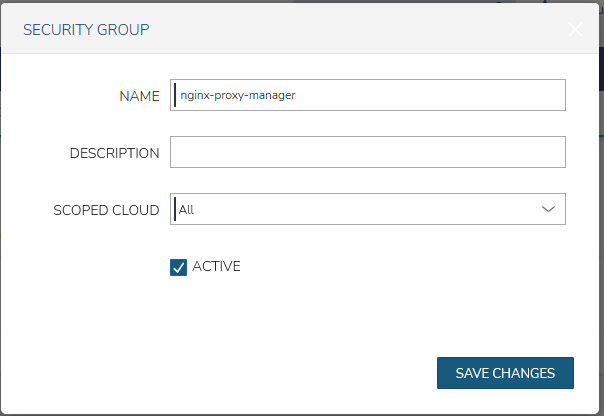Click the Scoped Cloud chevron arrow
This screenshot has height=416, width=604.
pyautogui.click(x=548, y=209)
